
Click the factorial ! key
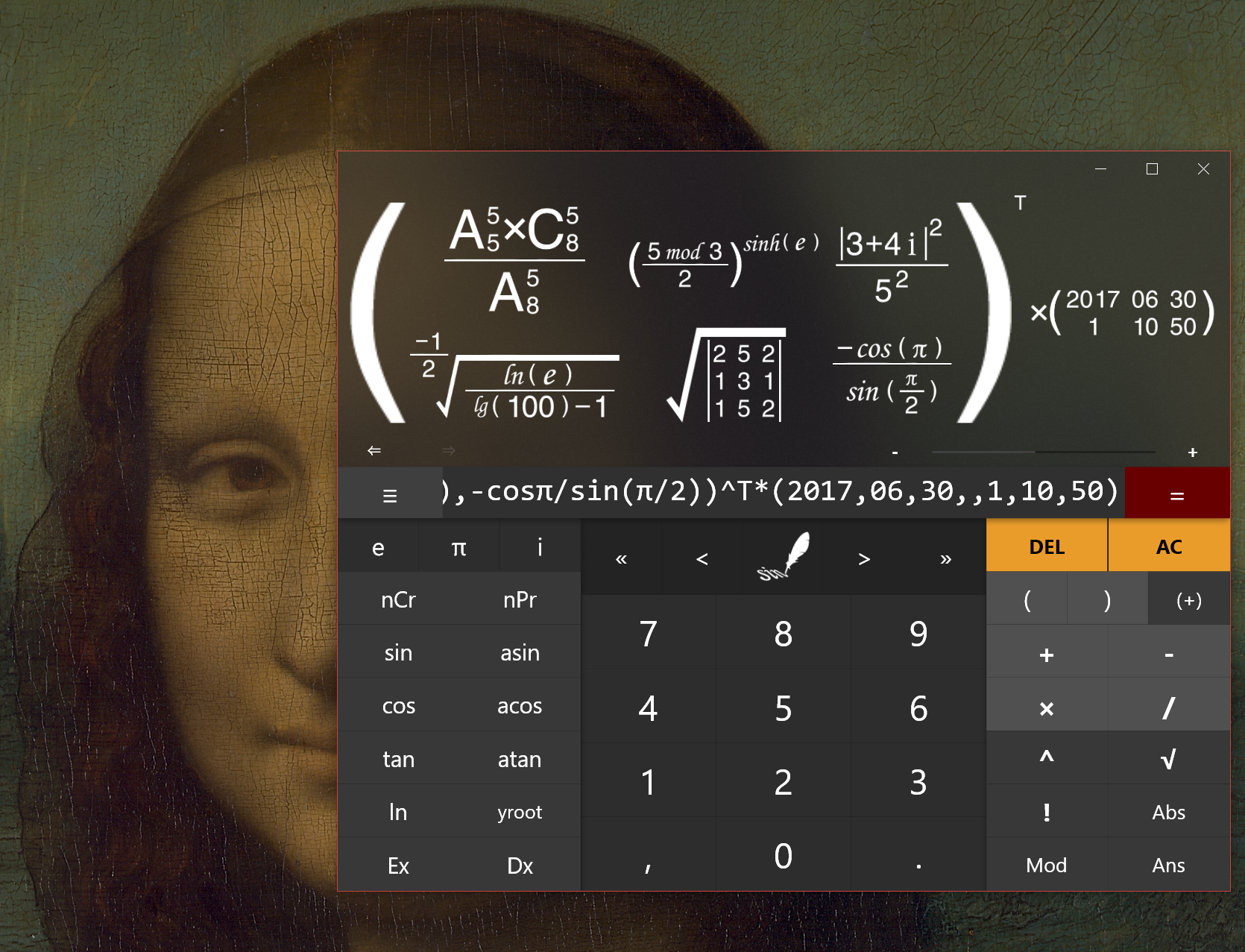pyautogui.click(x=1047, y=812)
